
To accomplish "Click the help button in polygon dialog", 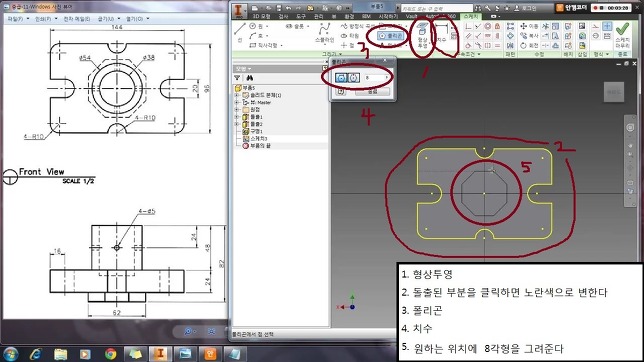I will (340, 92).
